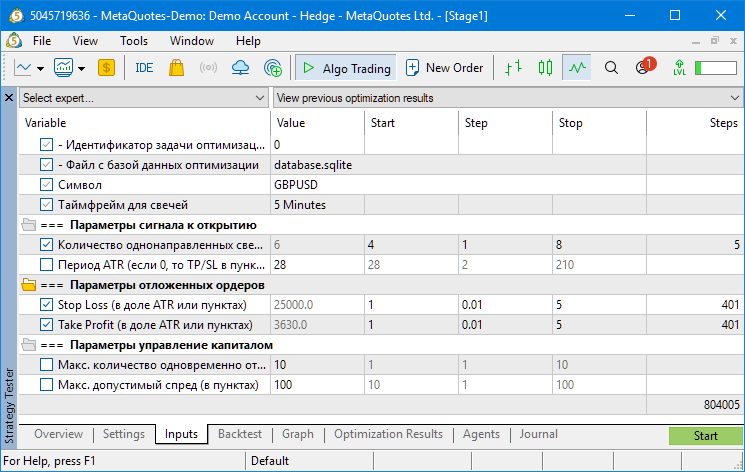Open the Market shopping bag icon
Viewport: 745px width, 472px height.
176,68
